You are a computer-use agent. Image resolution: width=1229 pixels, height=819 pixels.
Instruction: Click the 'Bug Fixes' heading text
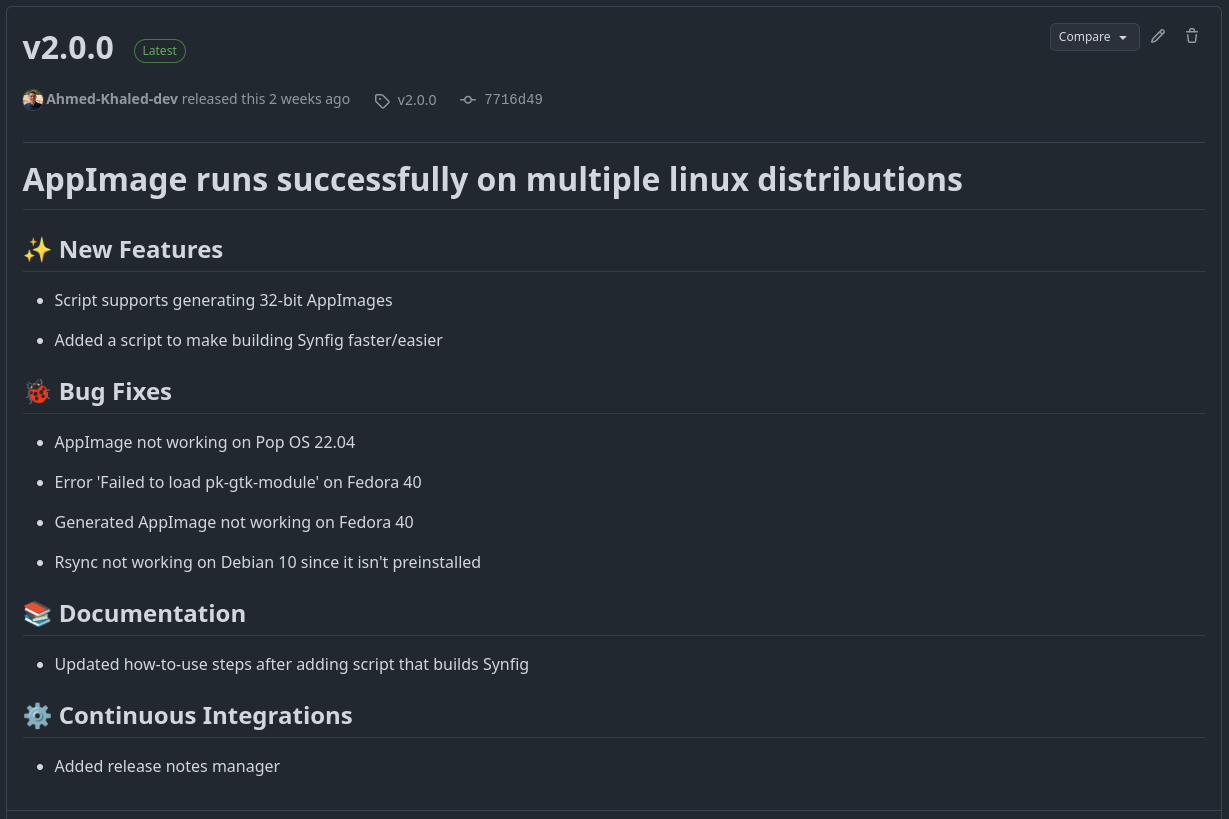pyautogui.click(x=115, y=391)
